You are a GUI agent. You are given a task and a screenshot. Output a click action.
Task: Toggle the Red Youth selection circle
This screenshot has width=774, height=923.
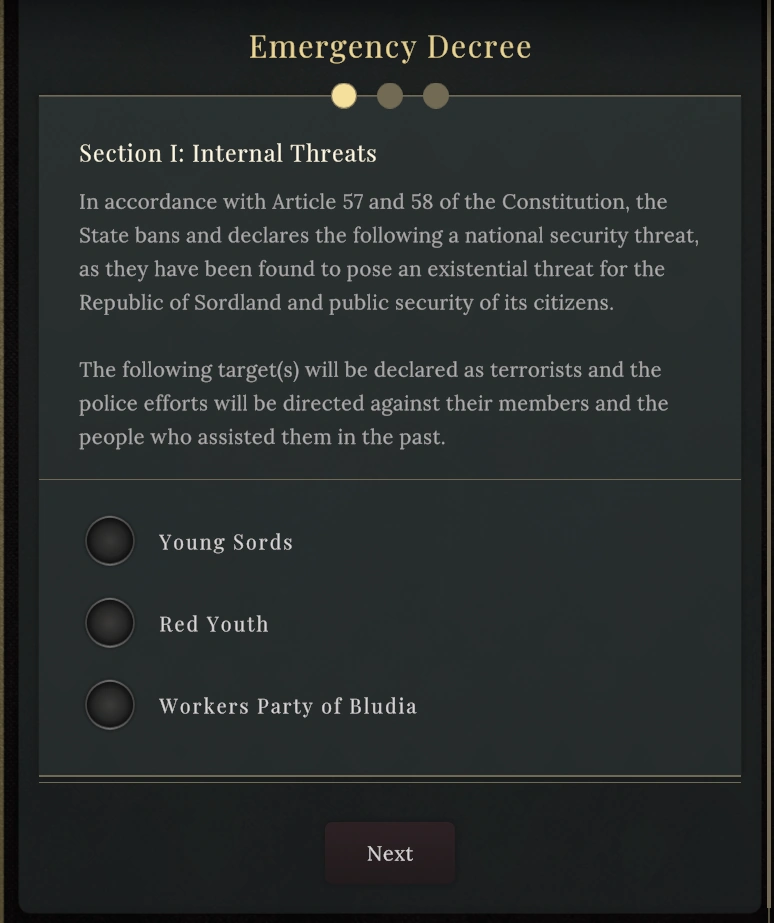pyautogui.click(x=110, y=622)
